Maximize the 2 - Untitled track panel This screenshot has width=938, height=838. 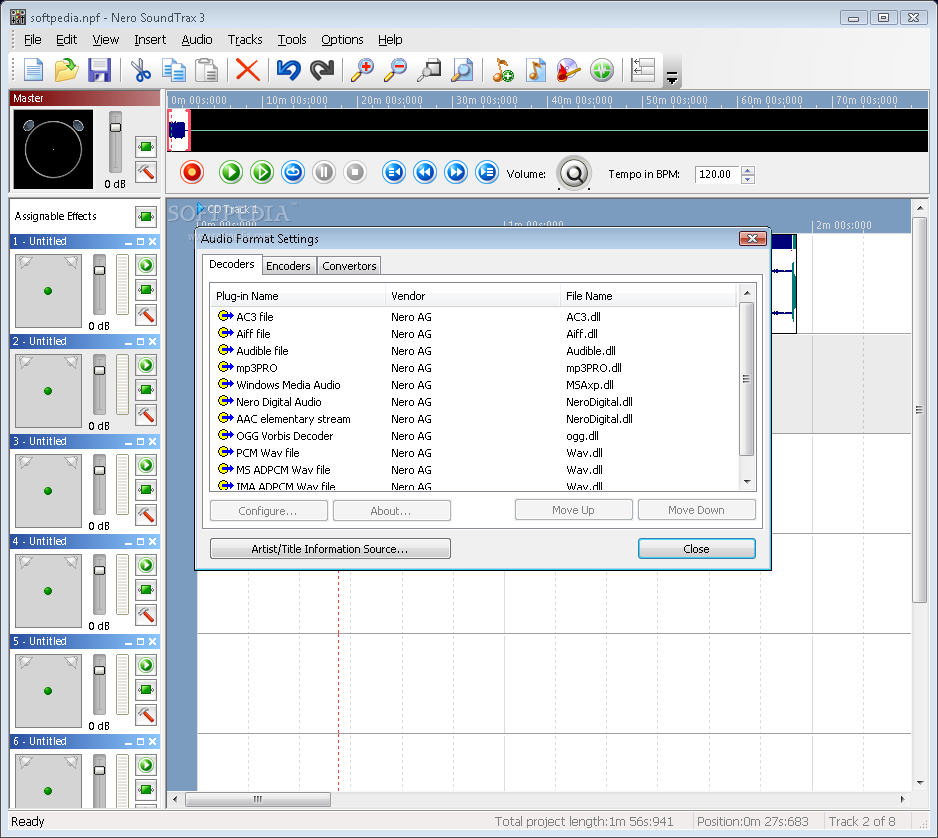click(141, 342)
